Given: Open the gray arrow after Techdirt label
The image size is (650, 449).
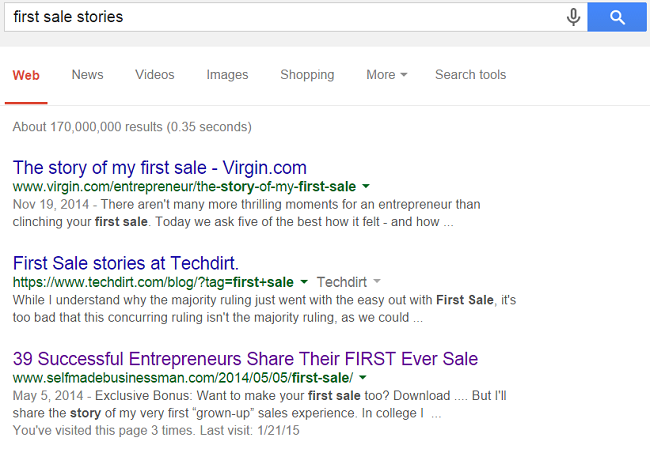Looking at the screenshot, I should [x=377, y=283].
